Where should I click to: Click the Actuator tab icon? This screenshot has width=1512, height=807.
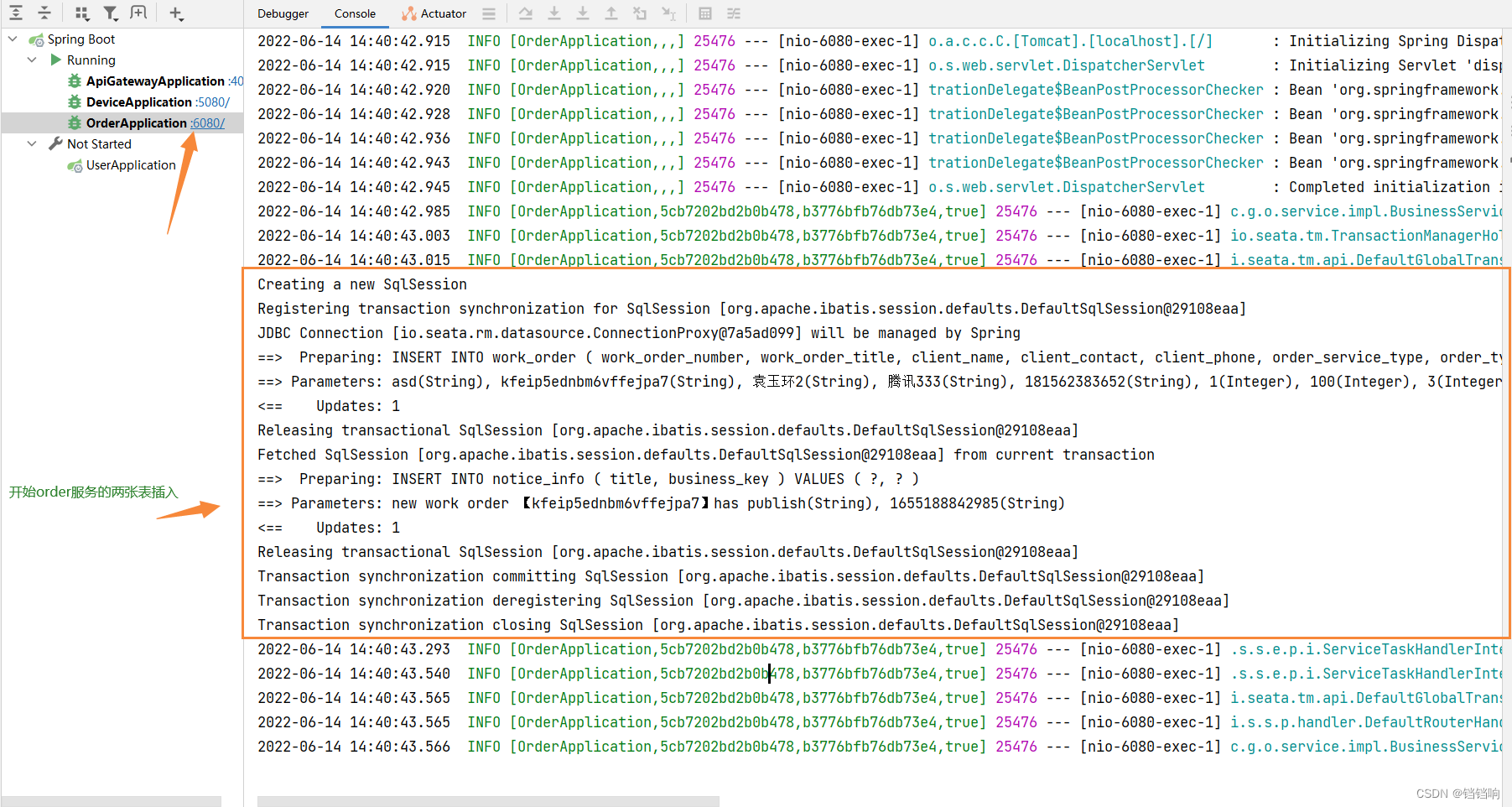pyautogui.click(x=409, y=13)
